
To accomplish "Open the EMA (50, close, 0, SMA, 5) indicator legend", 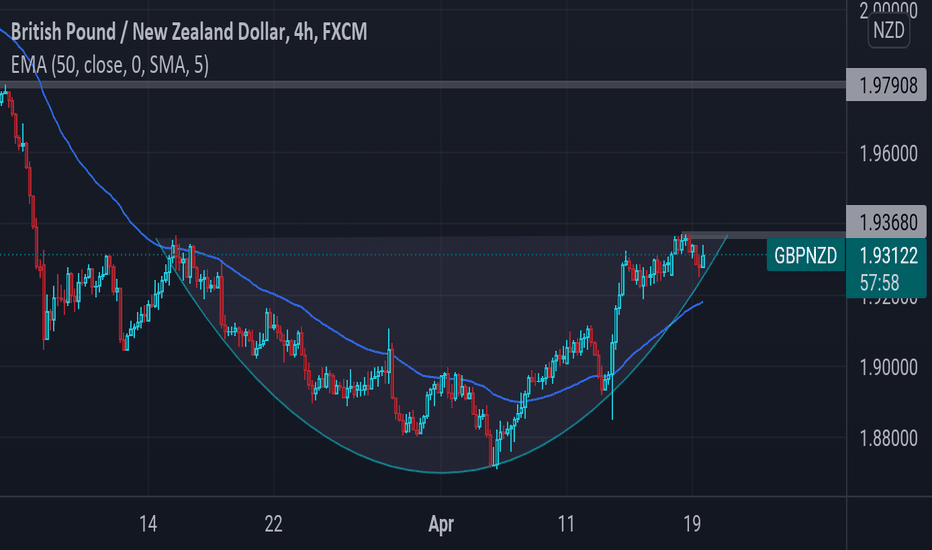I will [x=110, y=65].
